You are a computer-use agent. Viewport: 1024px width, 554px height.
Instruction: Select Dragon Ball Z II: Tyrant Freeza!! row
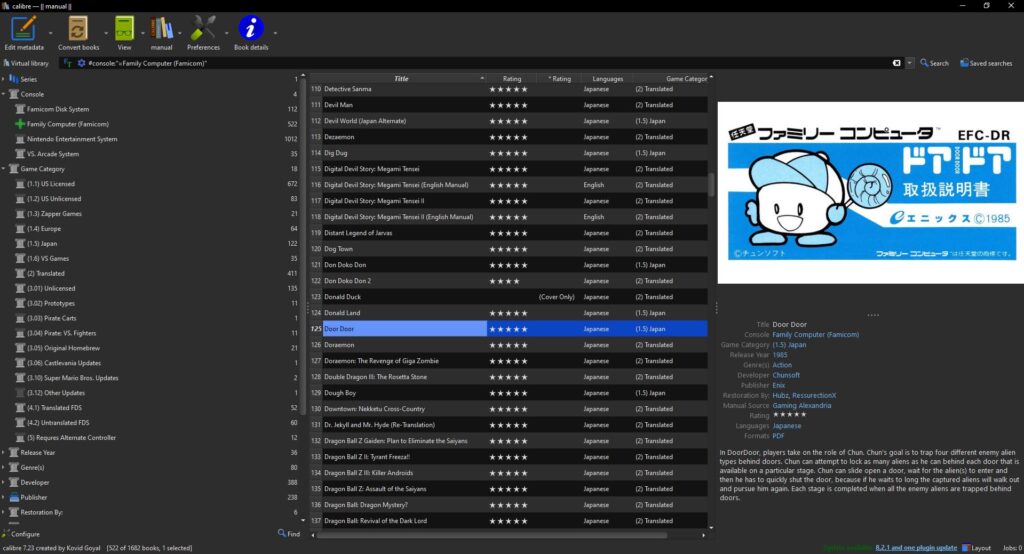(x=509, y=457)
